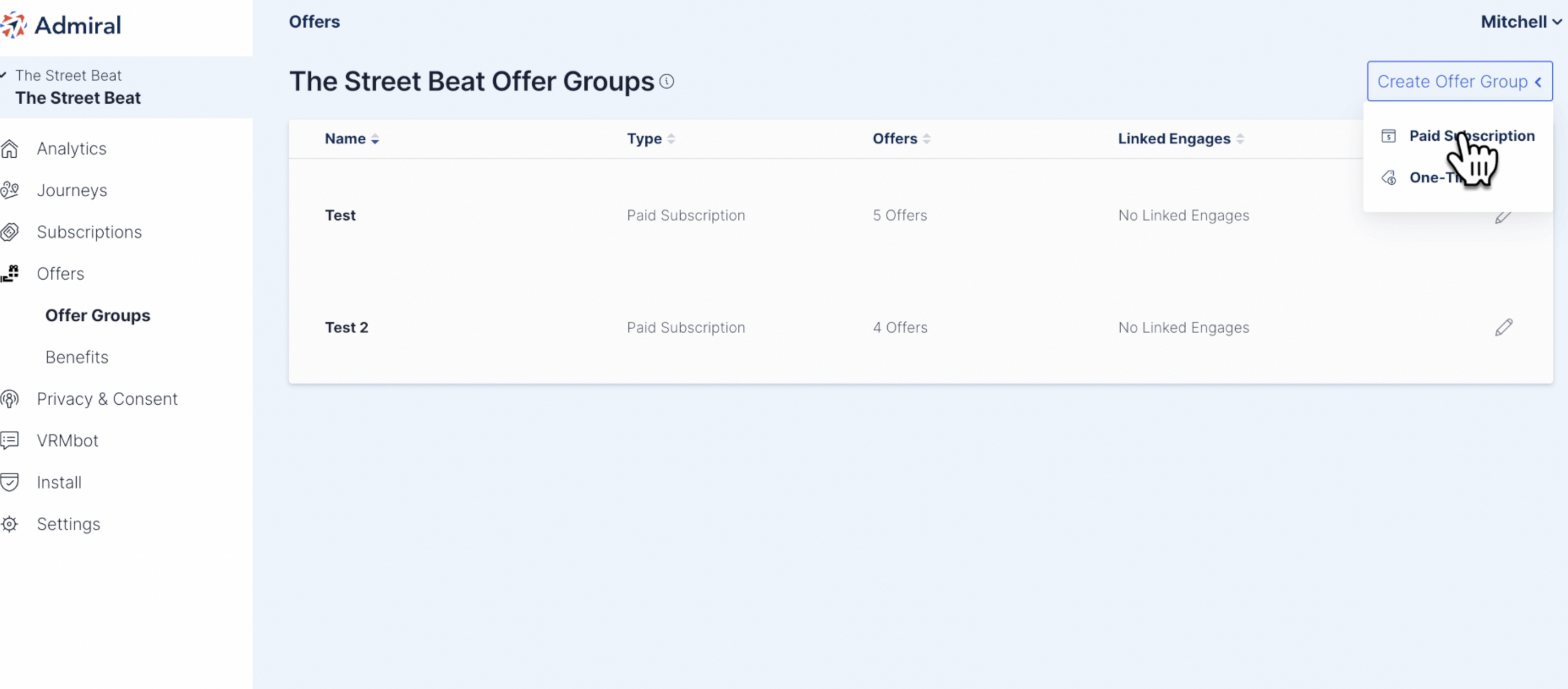Edit the Test 2 offer group via the pencil icon
Screen dimensions: 1568x689
click(x=1504, y=328)
